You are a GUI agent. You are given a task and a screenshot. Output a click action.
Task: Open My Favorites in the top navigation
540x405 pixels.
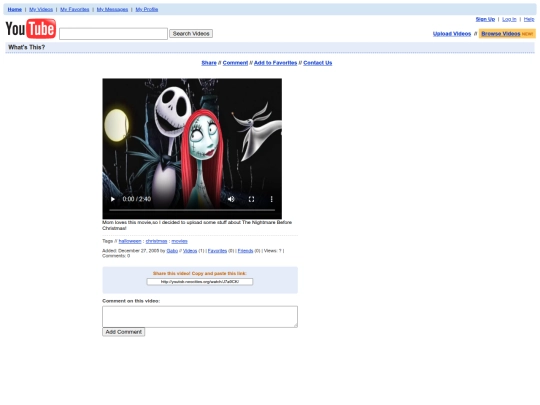click(75, 9)
